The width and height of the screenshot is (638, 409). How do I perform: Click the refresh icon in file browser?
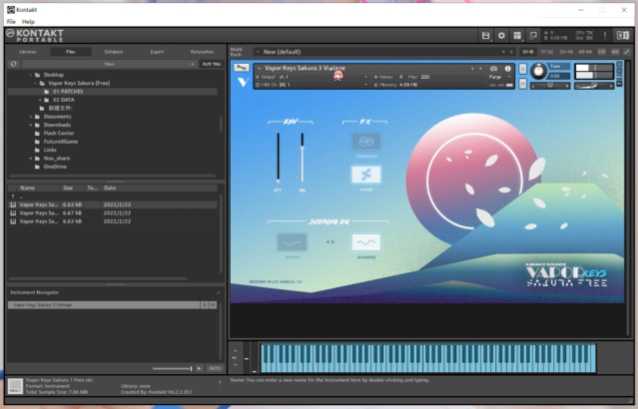[x=14, y=63]
